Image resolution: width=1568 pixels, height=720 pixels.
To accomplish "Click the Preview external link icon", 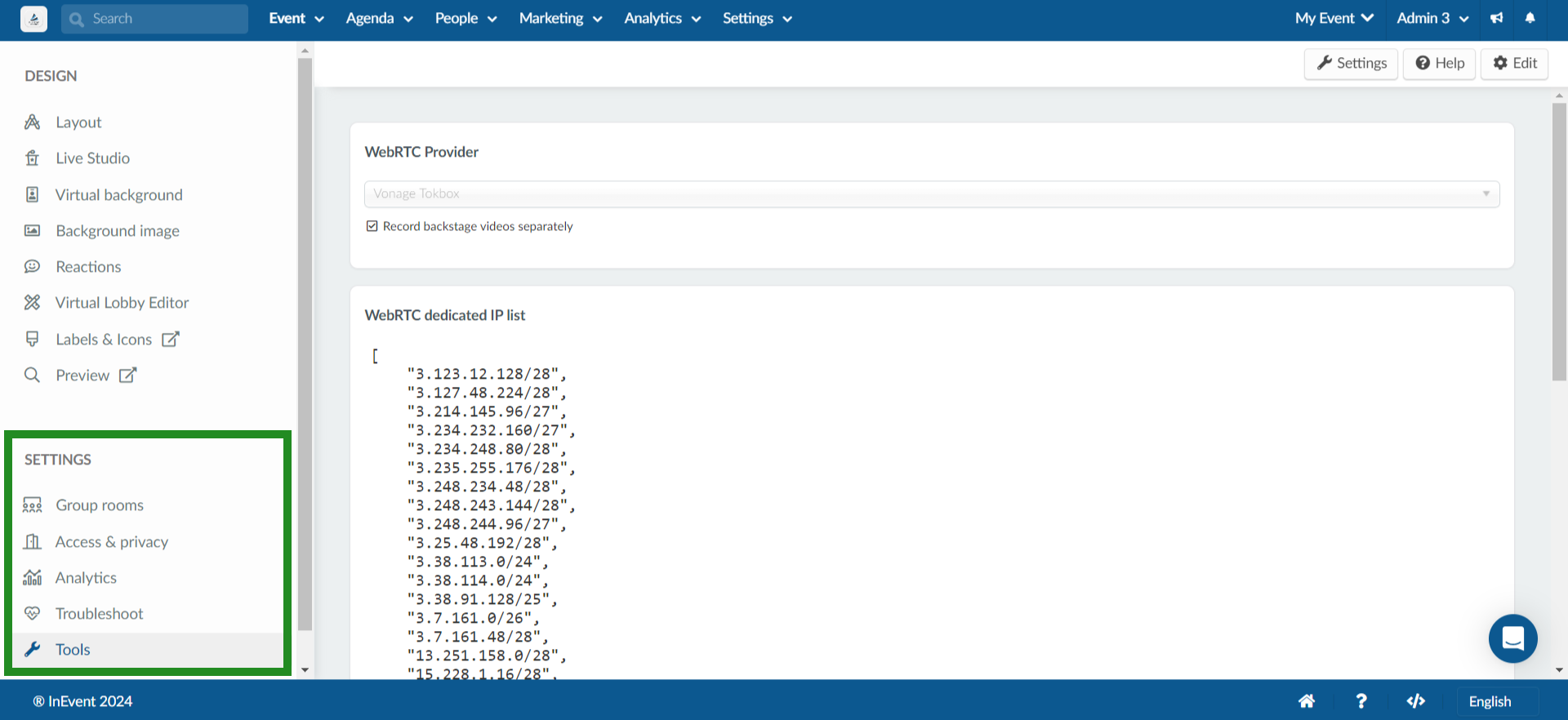I will (127, 375).
